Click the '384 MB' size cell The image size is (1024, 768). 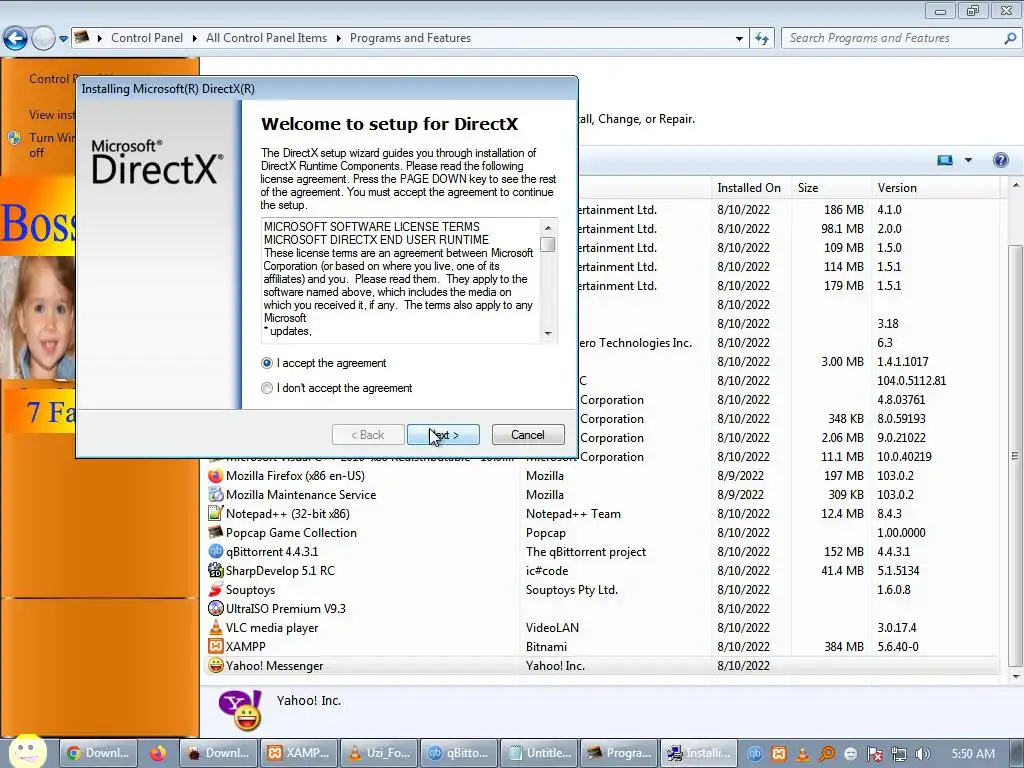click(844, 647)
